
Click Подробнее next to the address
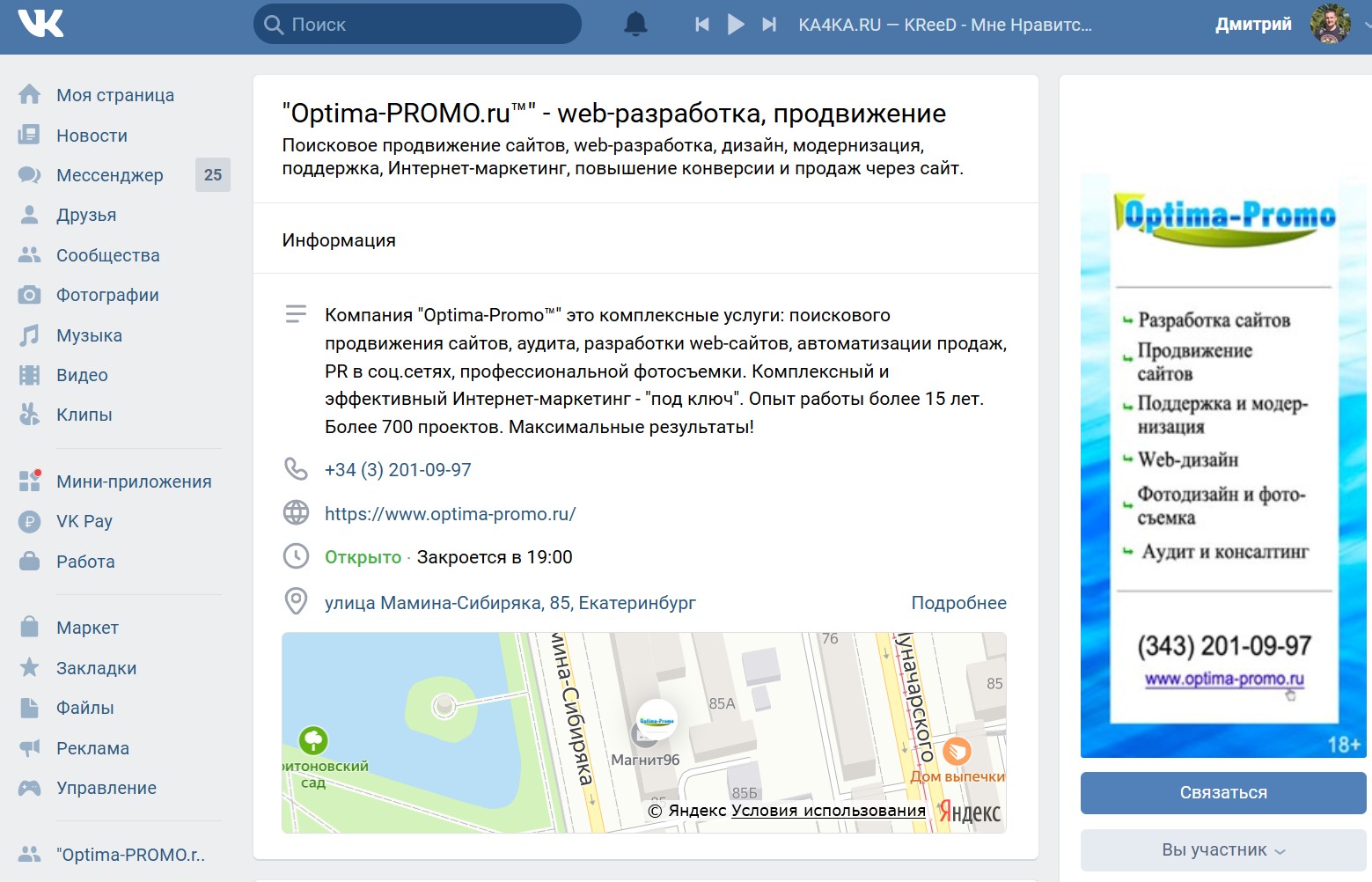958,603
